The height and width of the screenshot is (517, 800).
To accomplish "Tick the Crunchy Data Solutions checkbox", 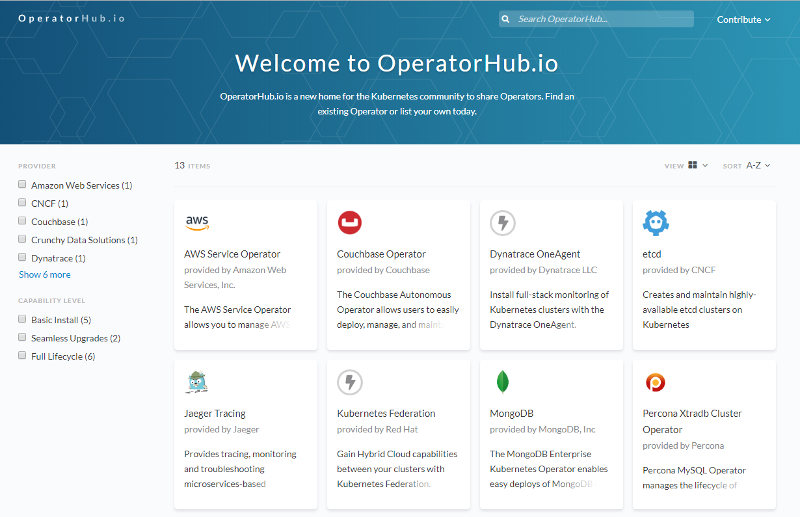I will pos(22,239).
